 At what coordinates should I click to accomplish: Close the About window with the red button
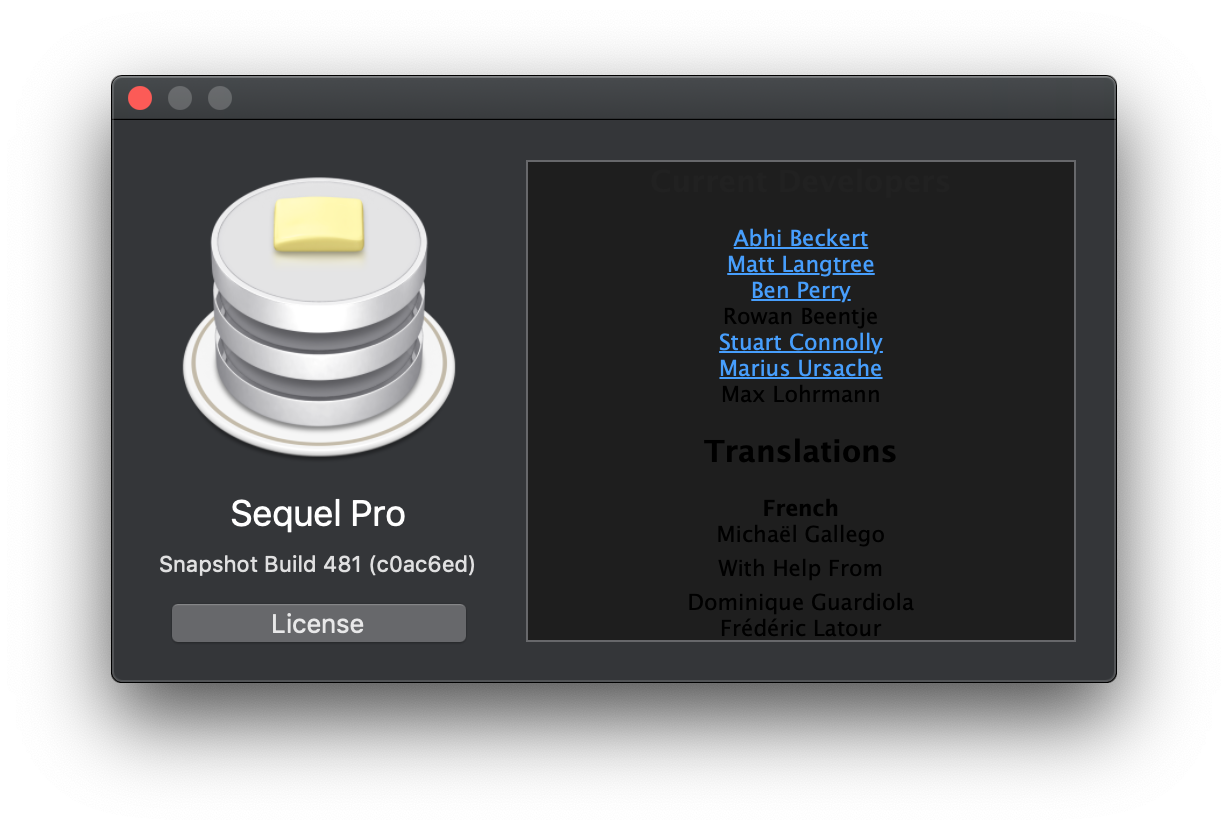tap(140, 98)
